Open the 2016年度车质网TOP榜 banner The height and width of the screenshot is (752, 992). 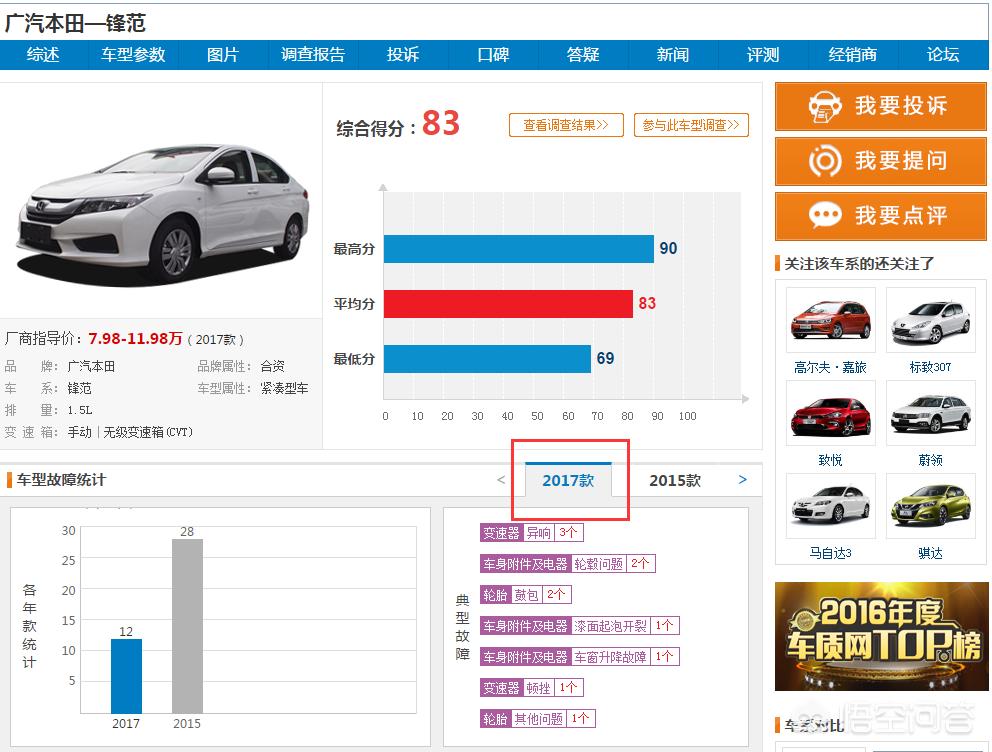click(x=881, y=636)
